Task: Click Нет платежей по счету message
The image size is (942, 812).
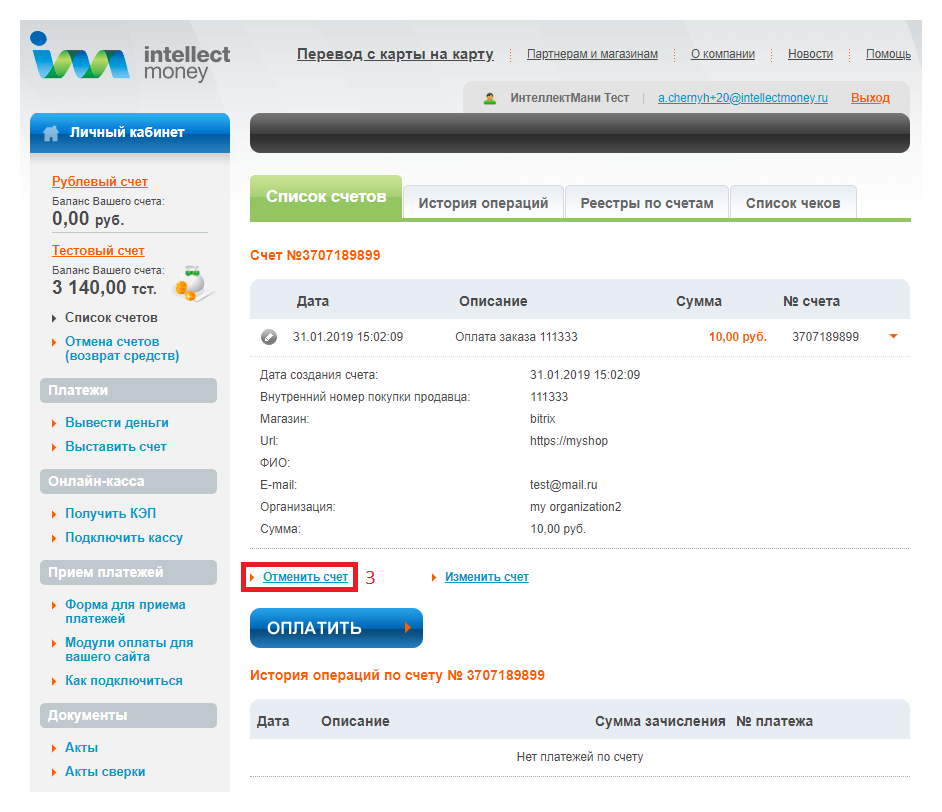Action: pos(580,757)
